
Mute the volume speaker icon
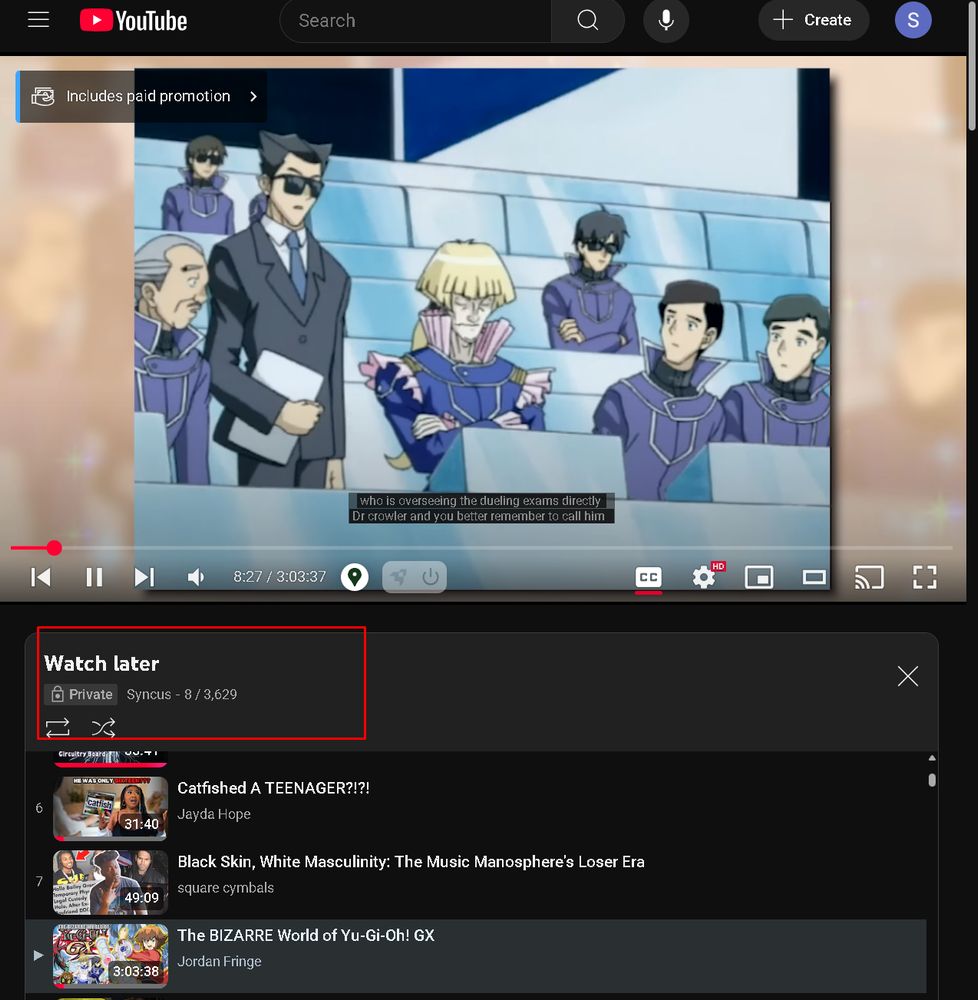pyautogui.click(x=196, y=577)
